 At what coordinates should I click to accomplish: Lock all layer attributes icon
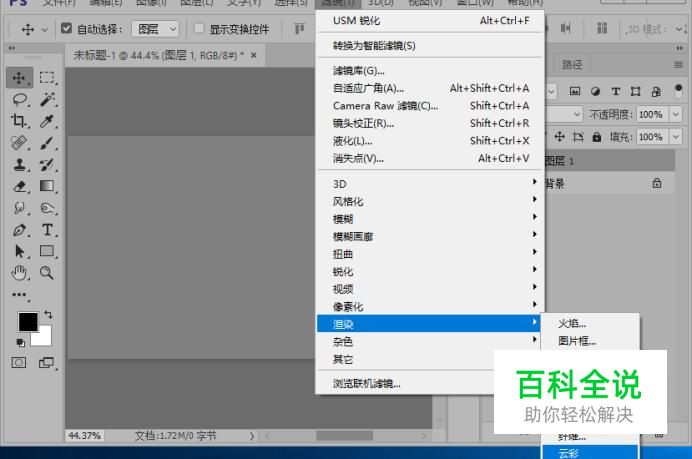597,137
